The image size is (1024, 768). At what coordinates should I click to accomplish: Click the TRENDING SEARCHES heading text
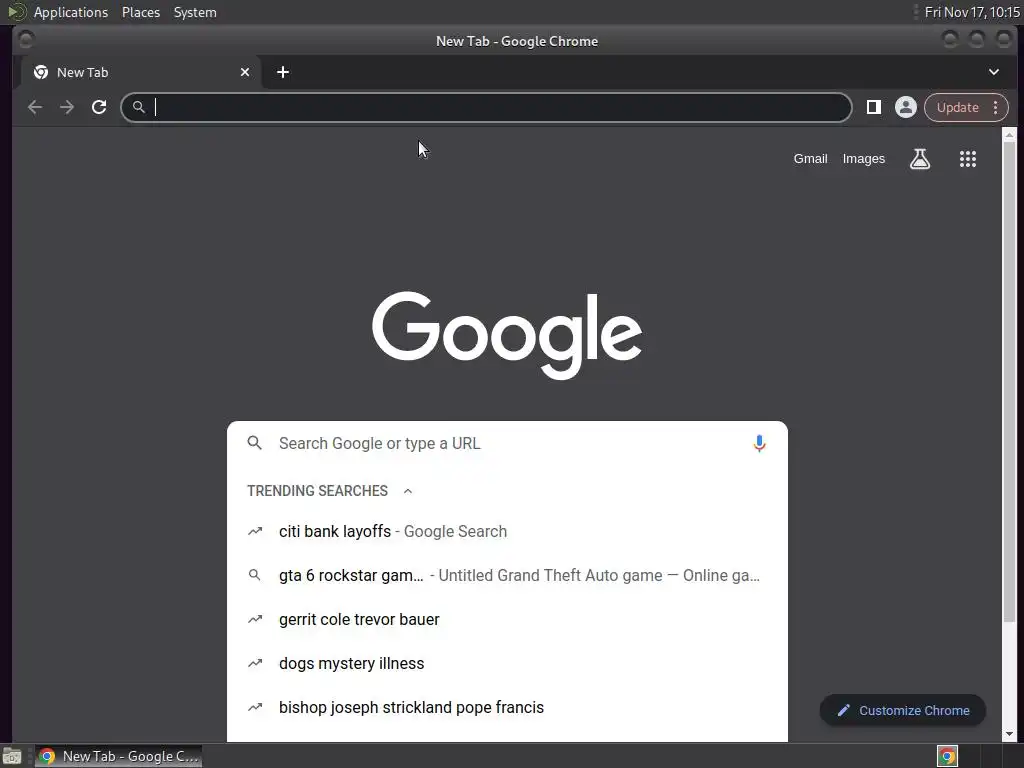[x=317, y=491]
